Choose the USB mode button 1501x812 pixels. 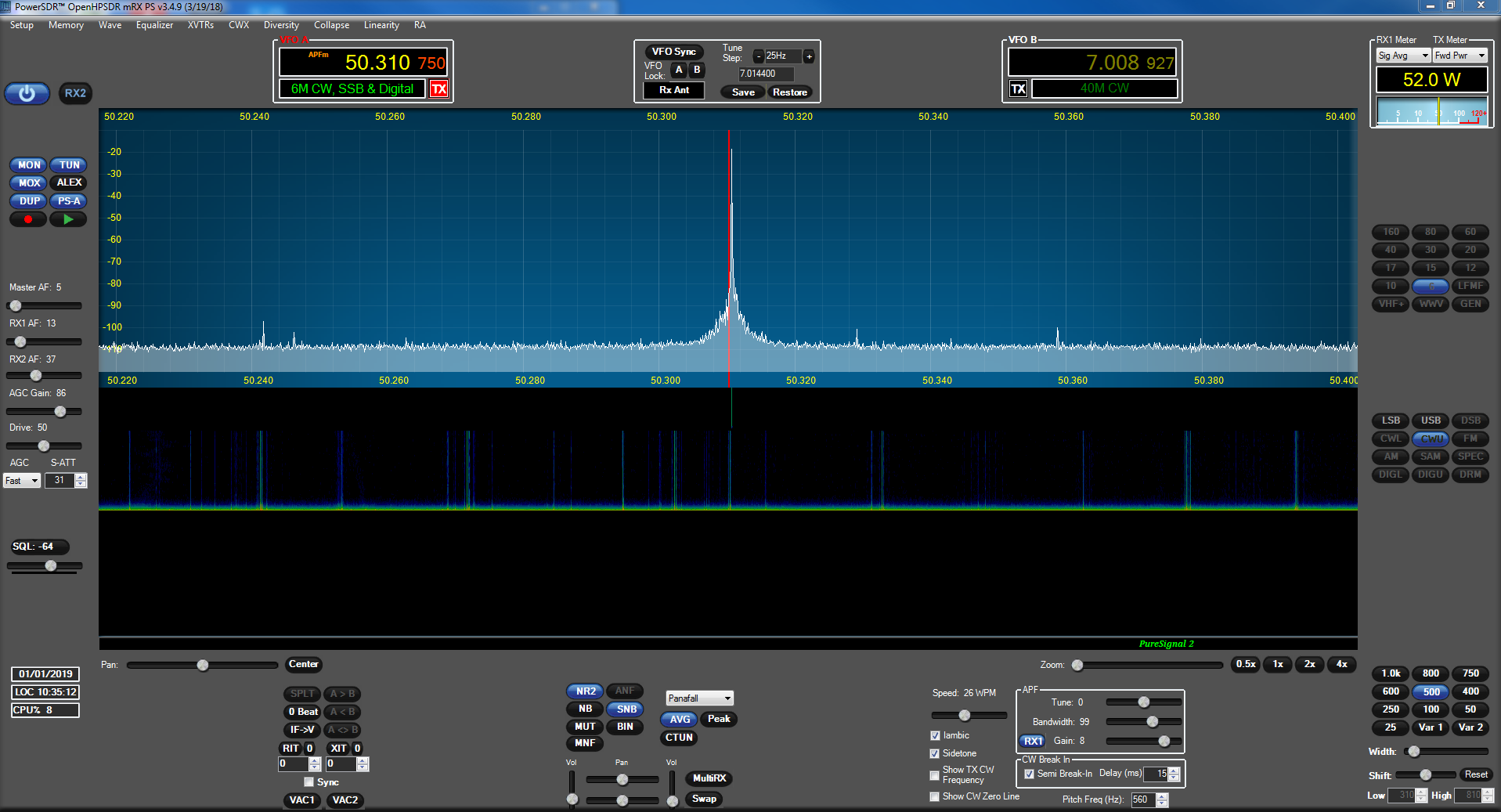tap(1431, 420)
